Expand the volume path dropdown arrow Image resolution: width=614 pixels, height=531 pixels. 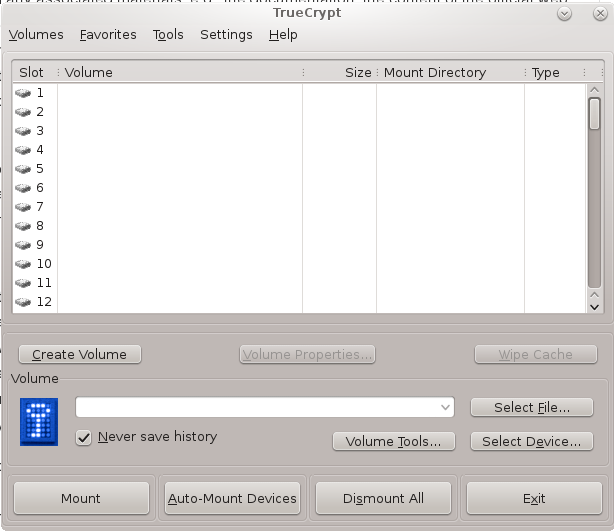445,407
